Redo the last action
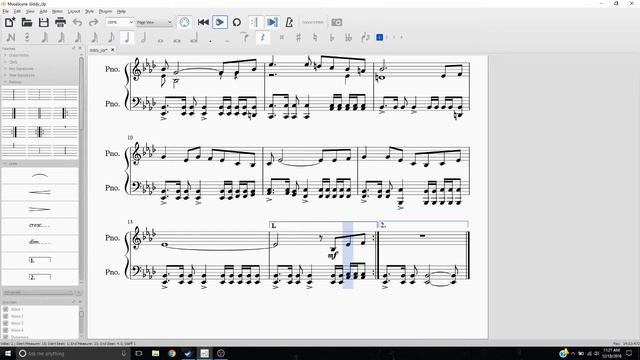 coord(93,22)
